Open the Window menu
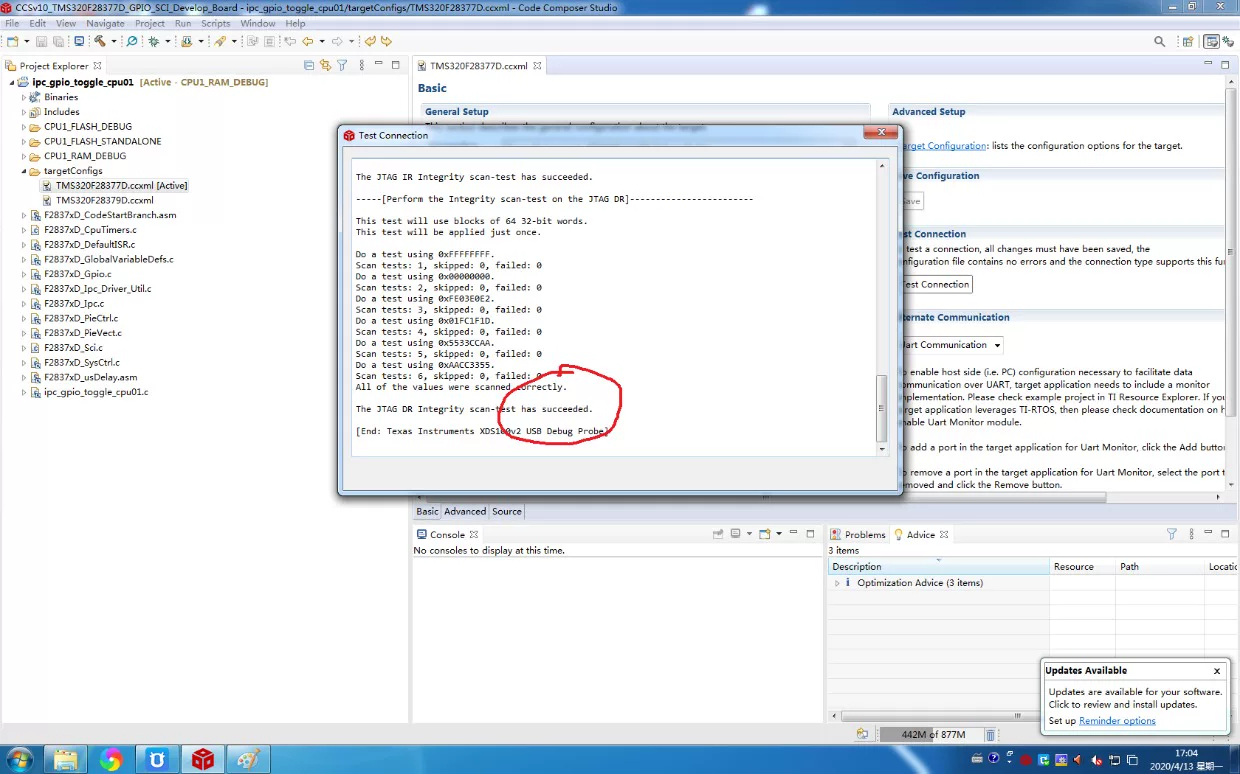Viewport: 1240px width, 774px height. [258, 23]
